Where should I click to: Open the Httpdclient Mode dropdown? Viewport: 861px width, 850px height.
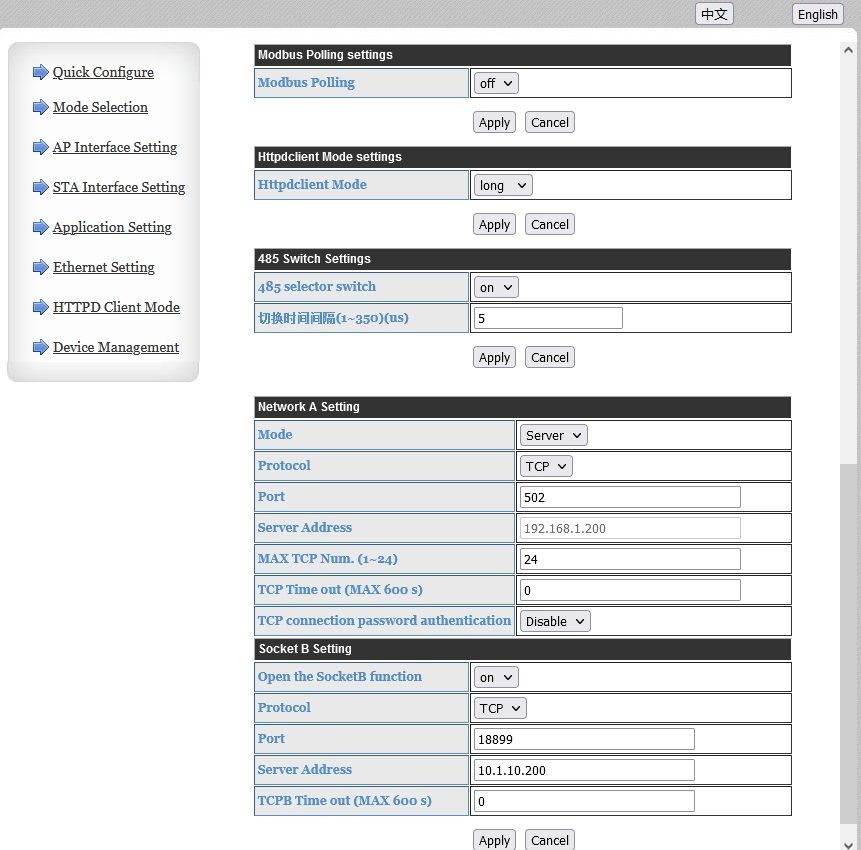point(502,186)
